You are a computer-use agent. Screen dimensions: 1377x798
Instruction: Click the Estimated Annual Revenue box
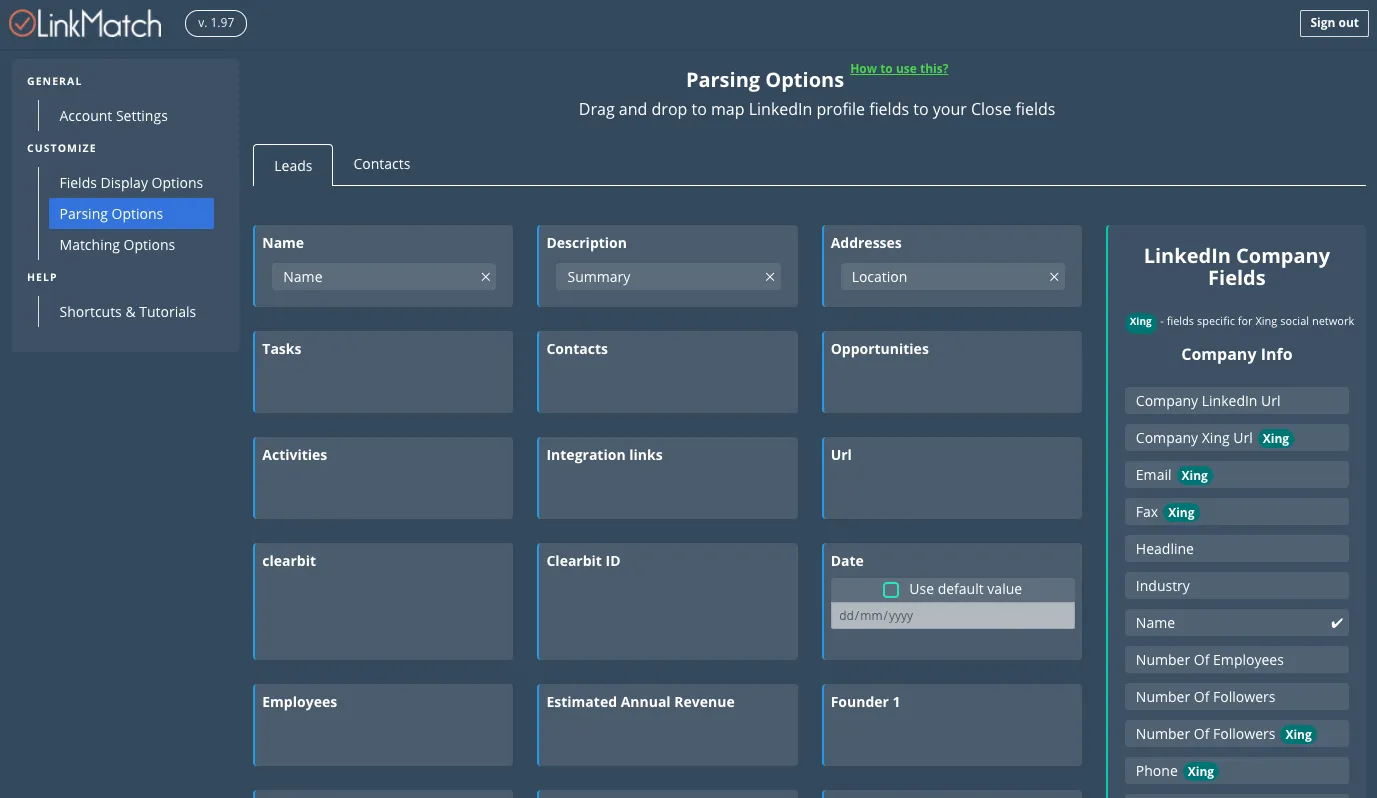click(x=667, y=725)
